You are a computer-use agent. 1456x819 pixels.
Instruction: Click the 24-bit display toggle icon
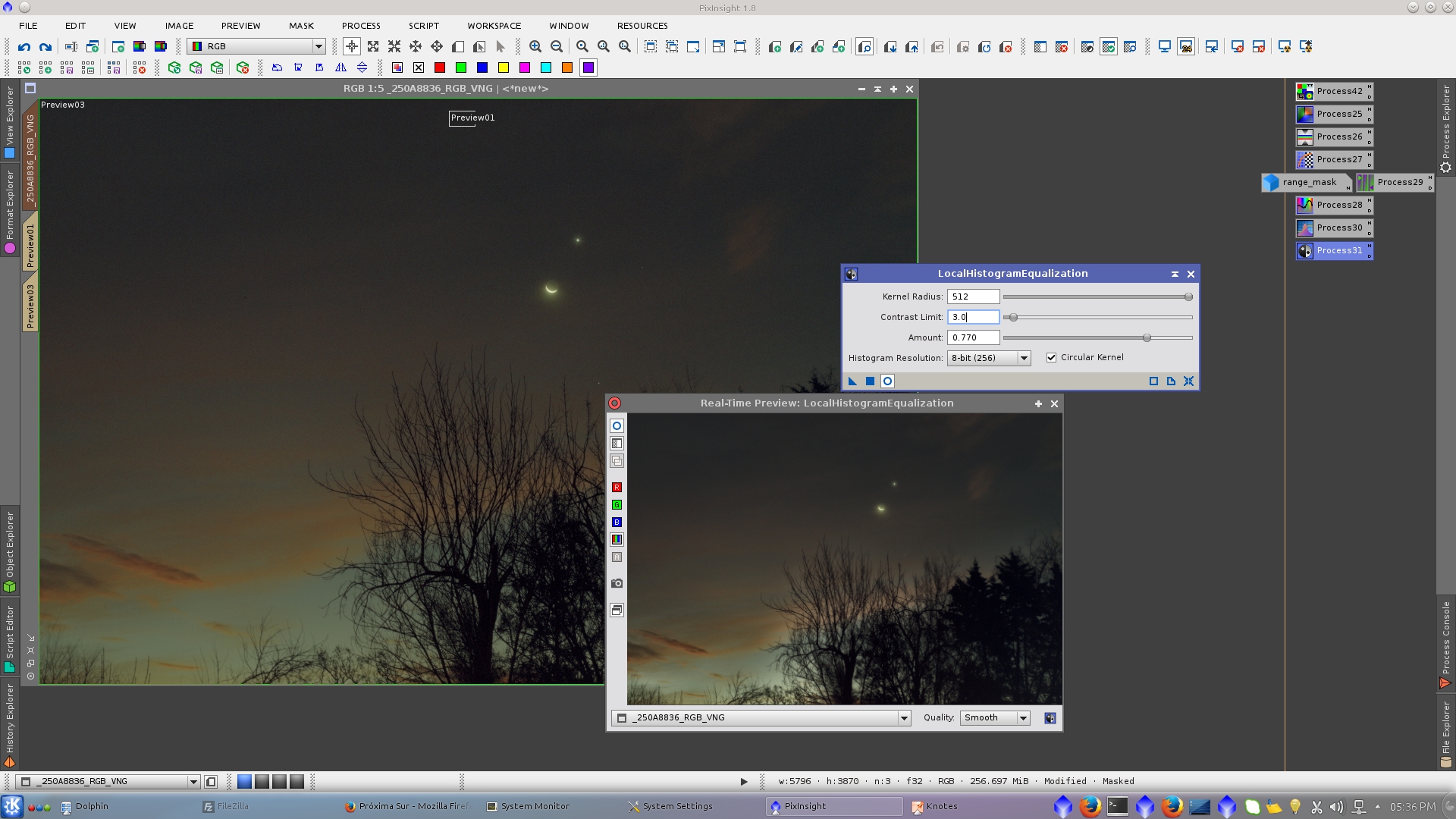point(1187,47)
